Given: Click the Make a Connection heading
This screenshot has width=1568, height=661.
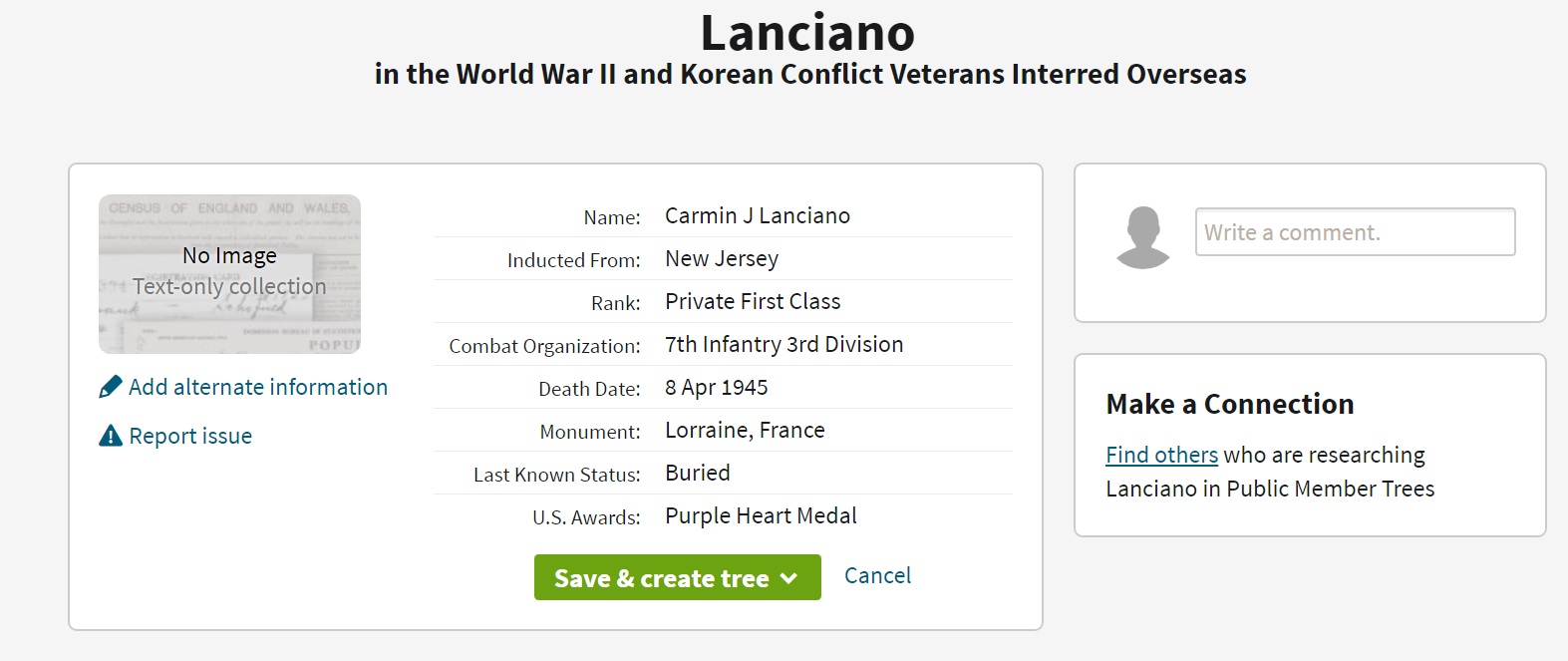Looking at the screenshot, I should click(1229, 404).
